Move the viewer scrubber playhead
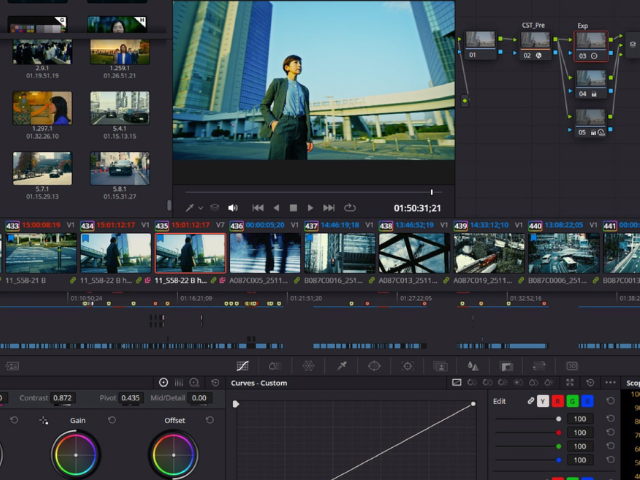Image resolution: width=640 pixels, height=480 pixels. click(431, 192)
